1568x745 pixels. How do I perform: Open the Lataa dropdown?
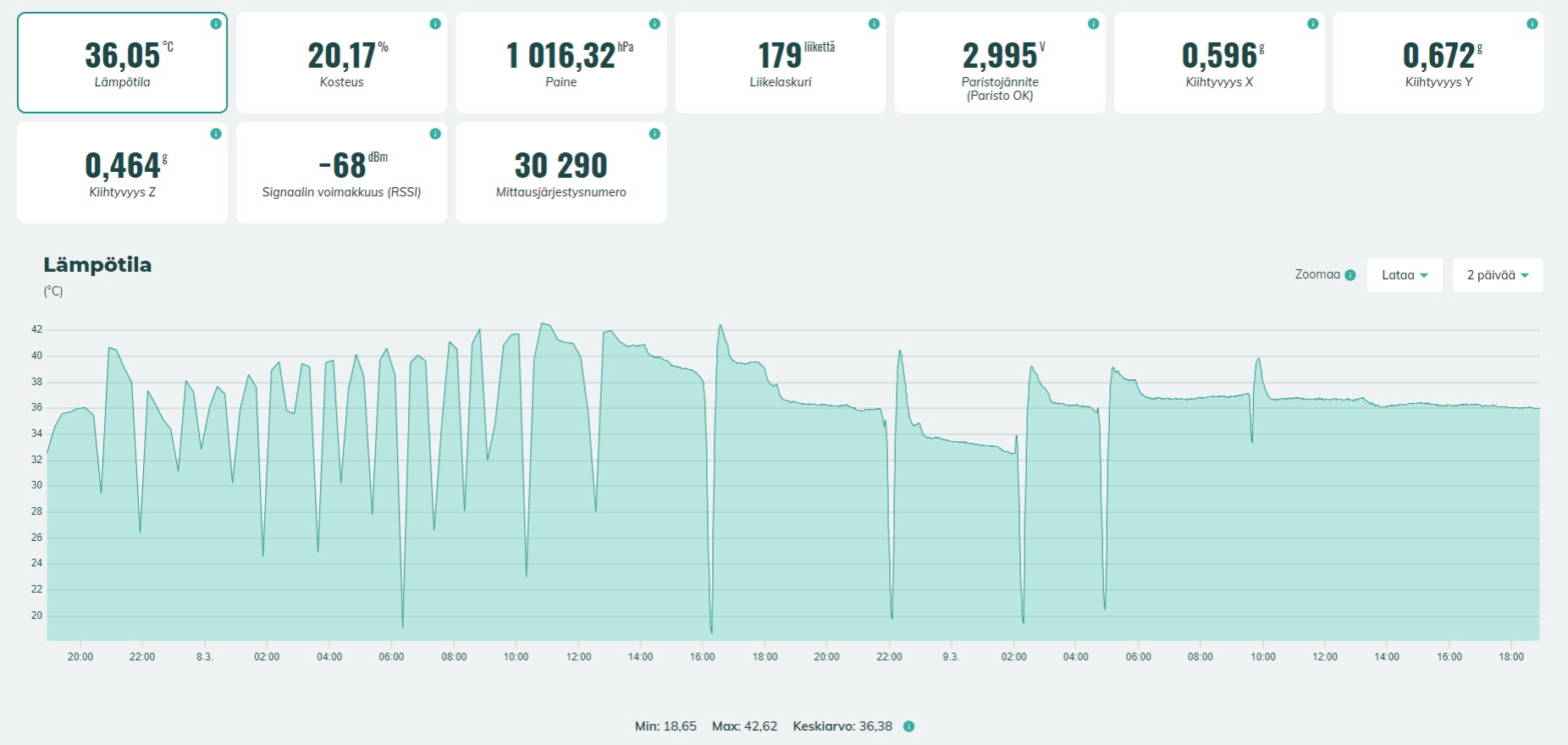tap(1405, 275)
